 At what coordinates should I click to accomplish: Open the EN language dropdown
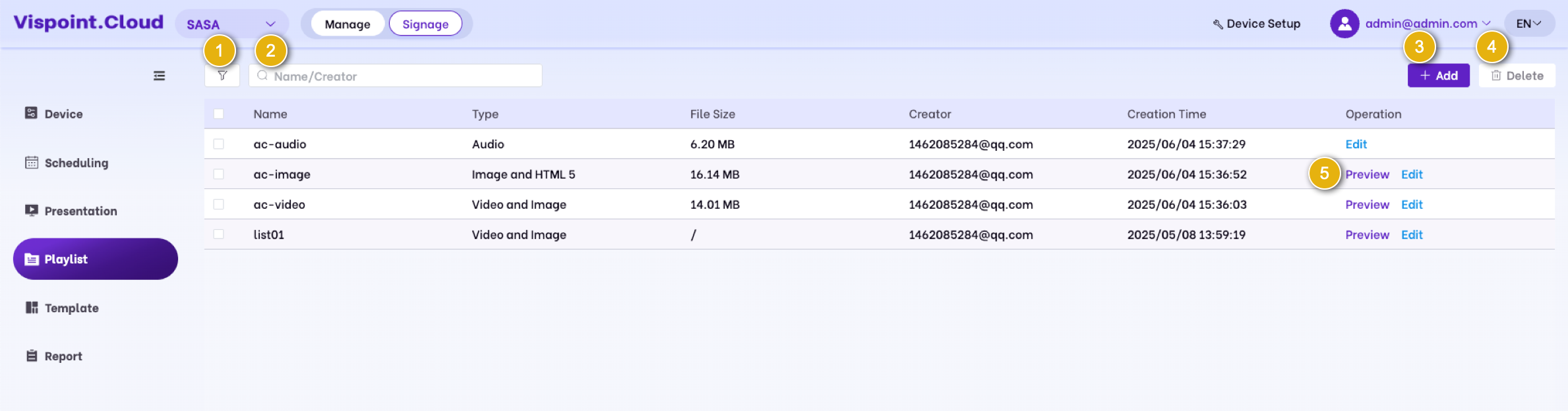pos(1528,24)
